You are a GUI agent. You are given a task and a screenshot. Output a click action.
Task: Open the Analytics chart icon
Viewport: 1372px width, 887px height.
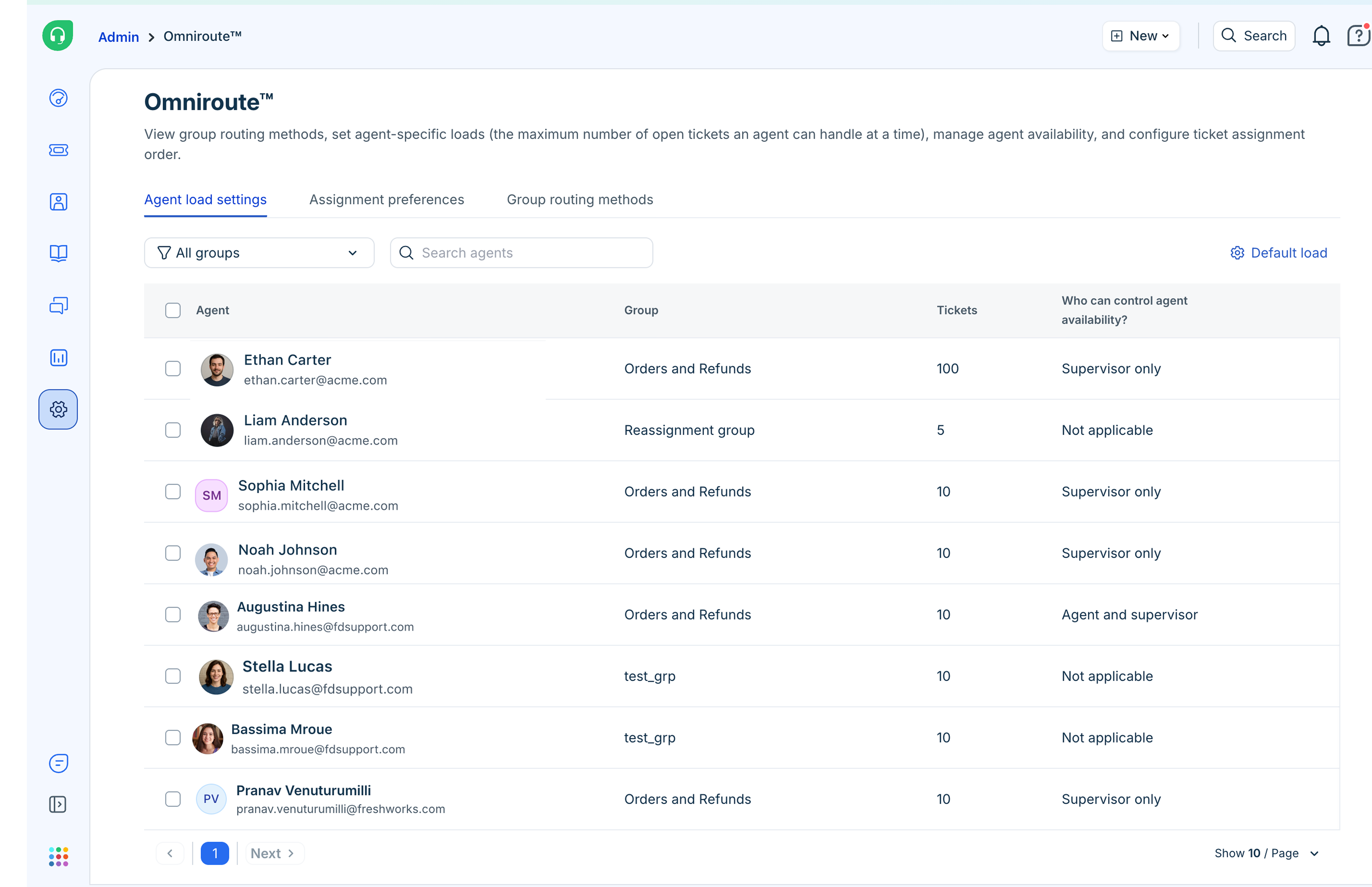tap(58, 358)
